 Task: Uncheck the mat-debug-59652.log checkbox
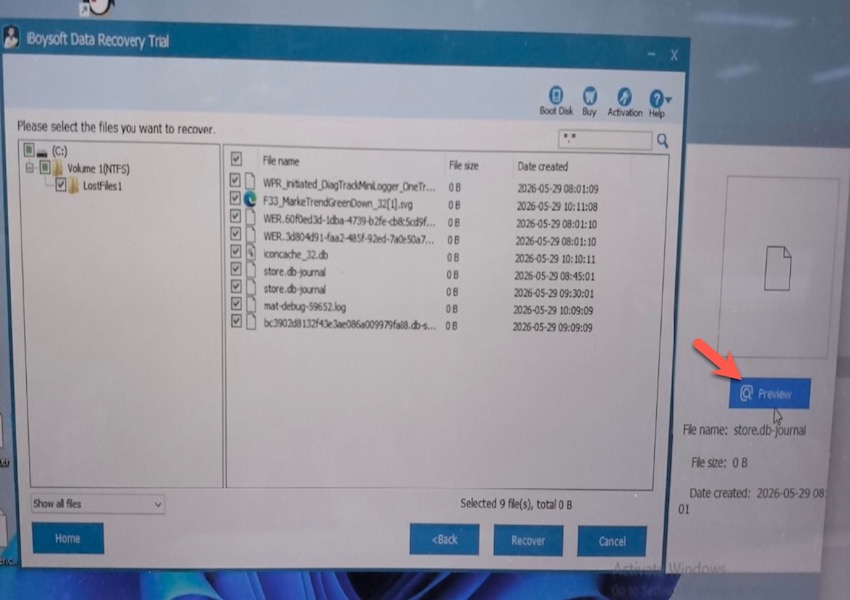click(236, 304)
